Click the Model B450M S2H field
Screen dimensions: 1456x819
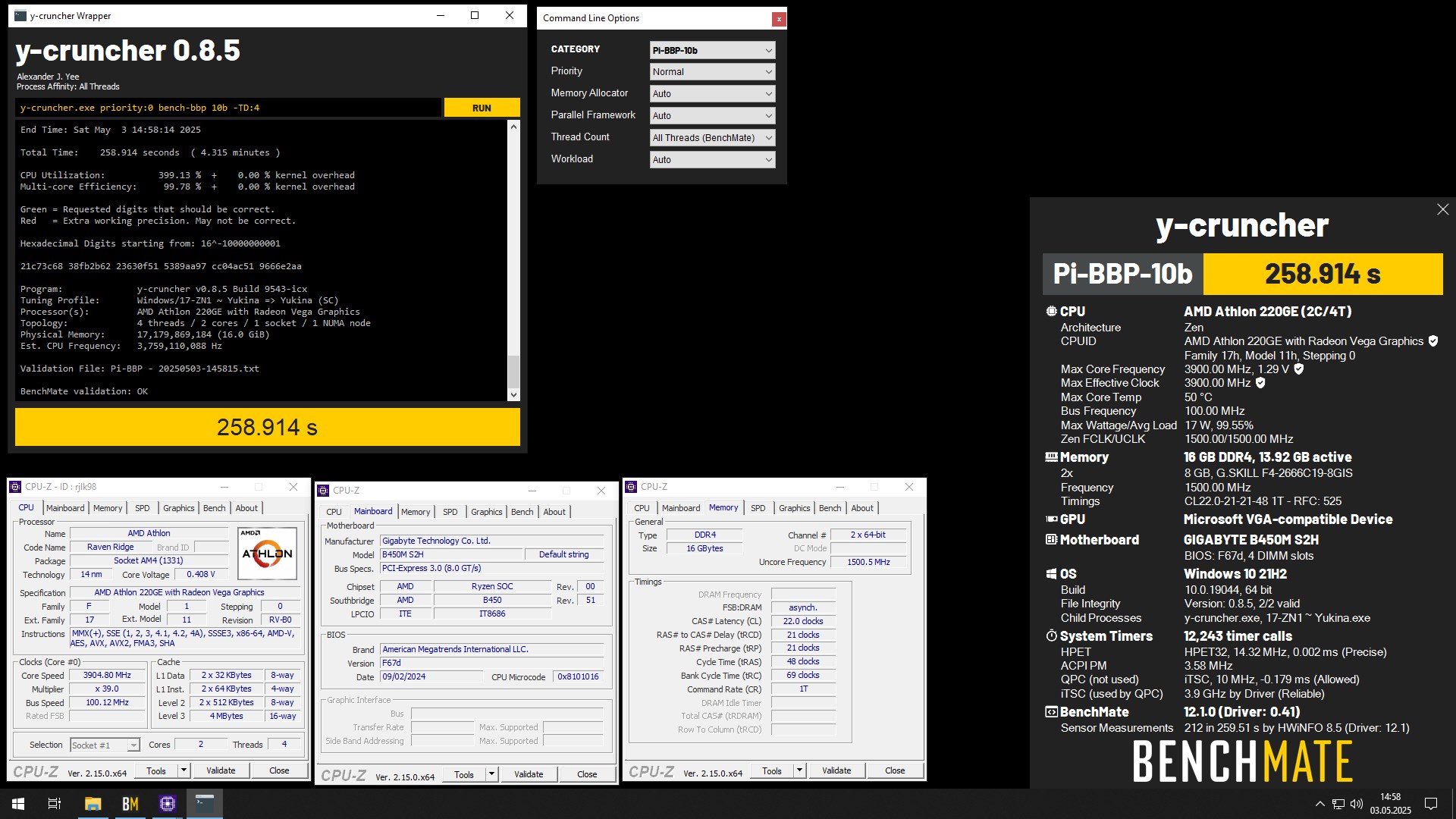451,554
